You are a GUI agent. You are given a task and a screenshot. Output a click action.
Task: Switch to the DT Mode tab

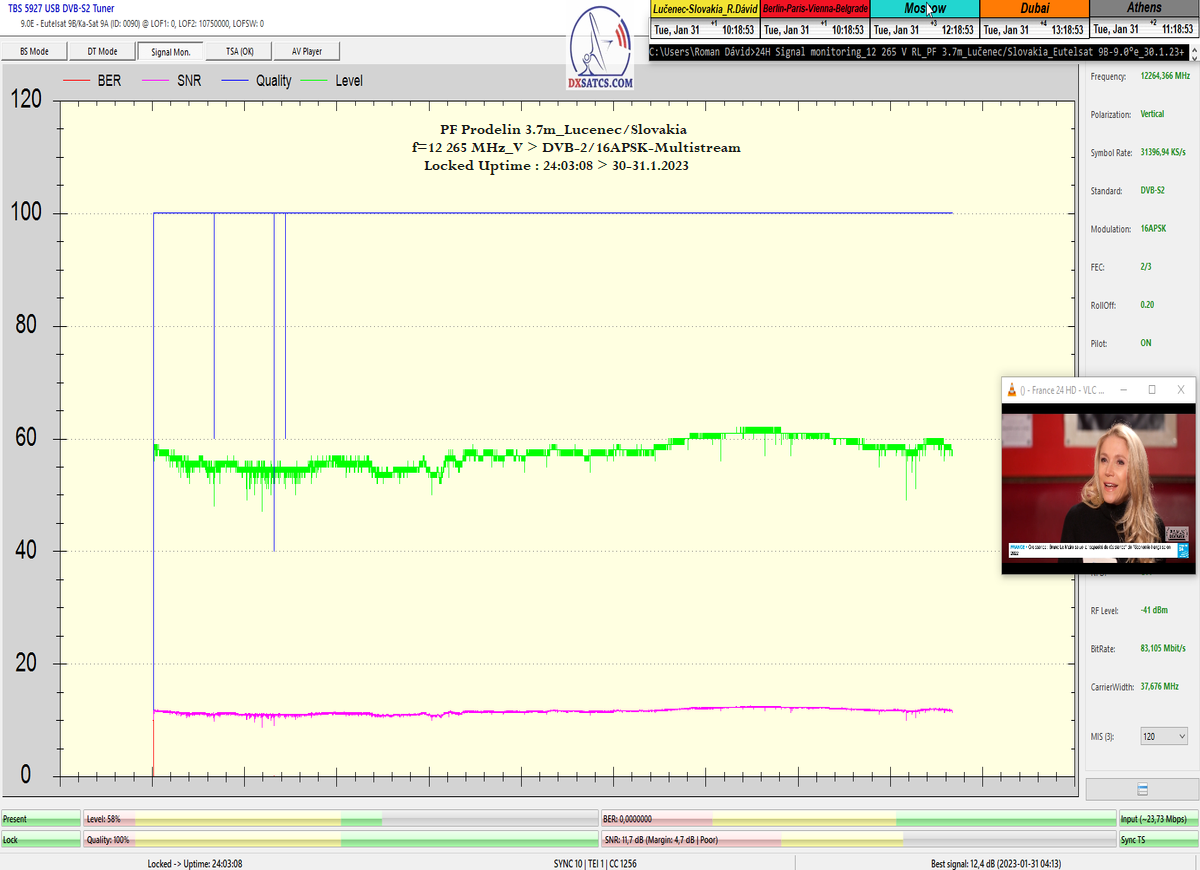pos(102,51)
